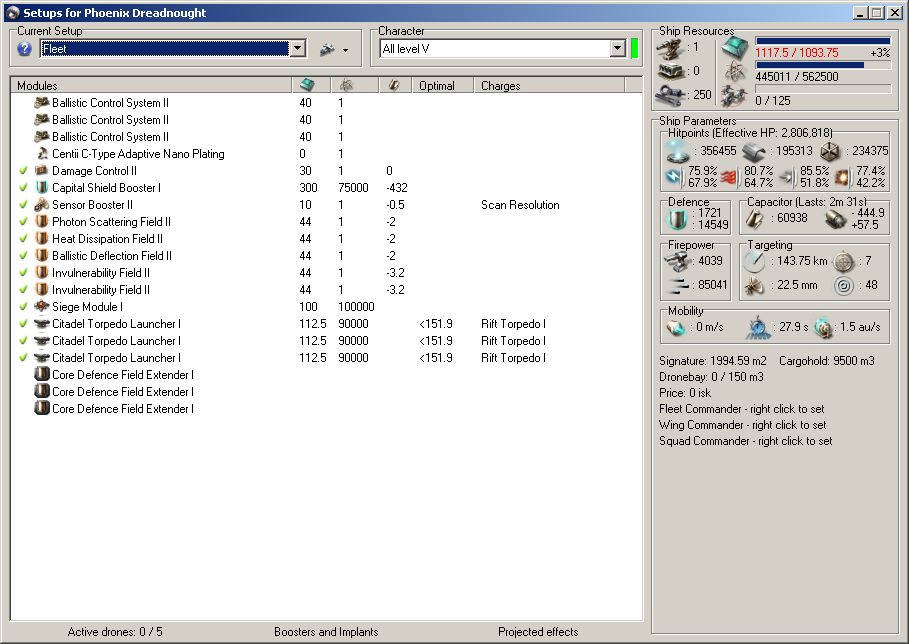The height and width of the screenshot is (644, 909).
Task: Click the Modules column header
Action: tap(151, 85)
